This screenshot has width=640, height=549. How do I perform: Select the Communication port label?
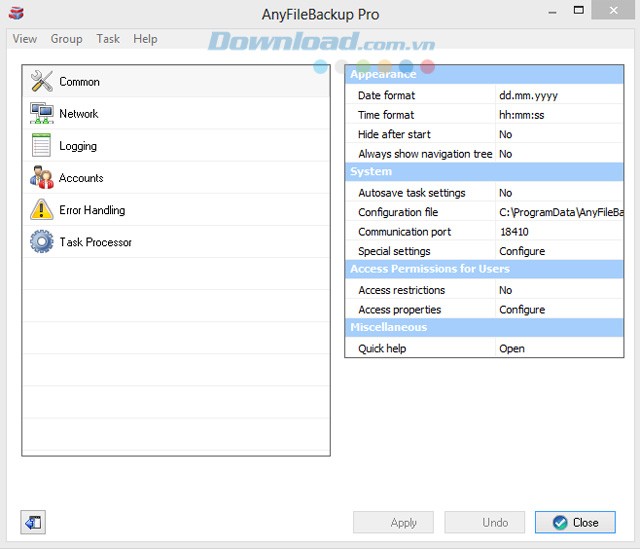[x=404, y=232]
